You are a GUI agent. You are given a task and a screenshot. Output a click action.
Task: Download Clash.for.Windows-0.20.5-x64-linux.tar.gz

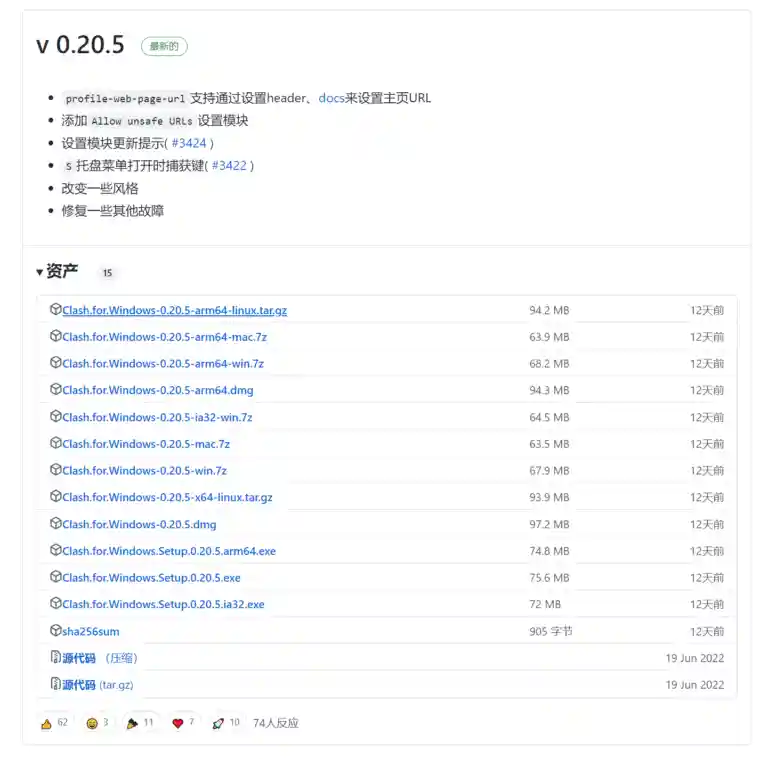click(167, 498)
